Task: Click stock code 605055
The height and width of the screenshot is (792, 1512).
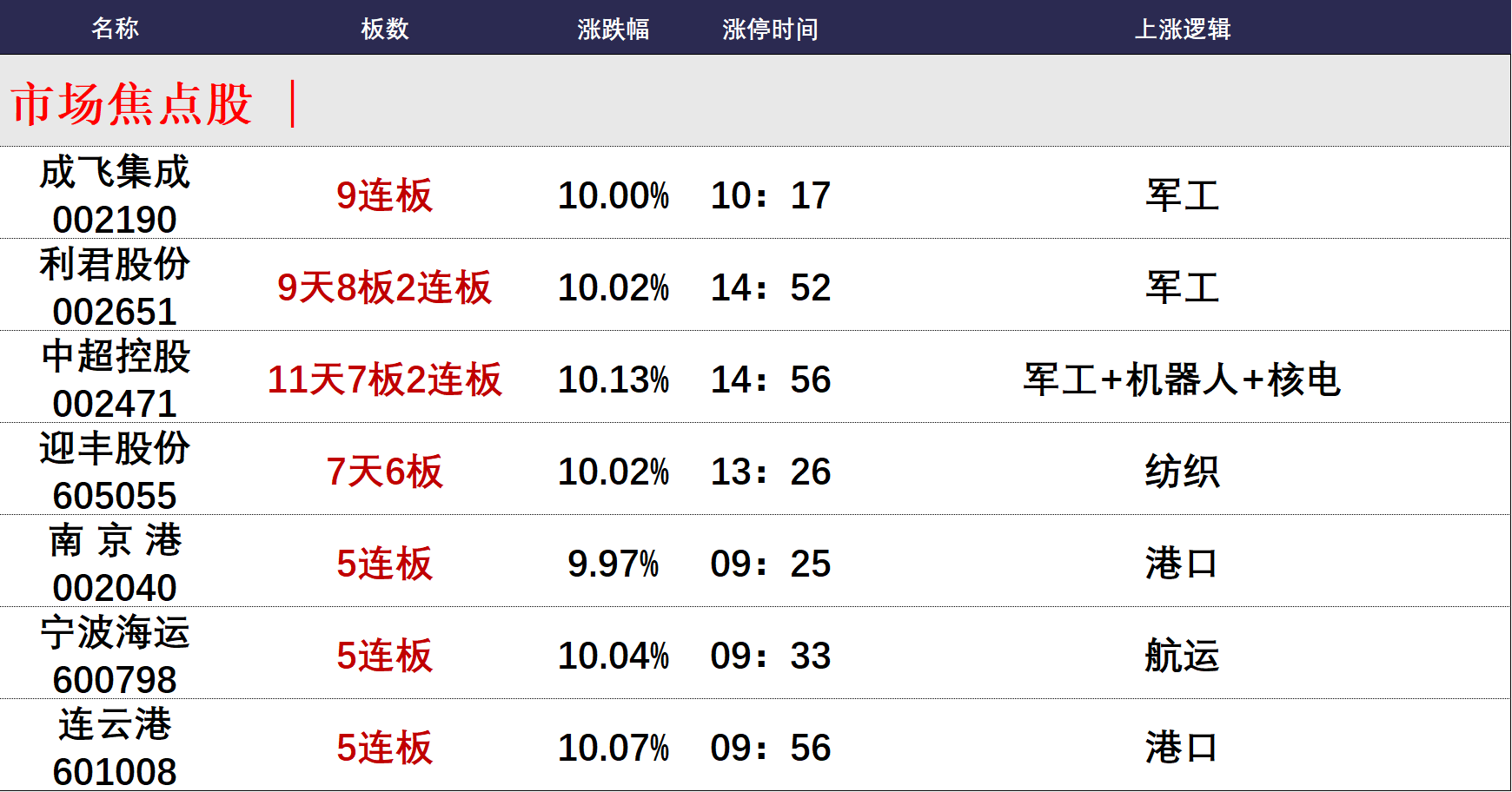Action: pos(115,495)
